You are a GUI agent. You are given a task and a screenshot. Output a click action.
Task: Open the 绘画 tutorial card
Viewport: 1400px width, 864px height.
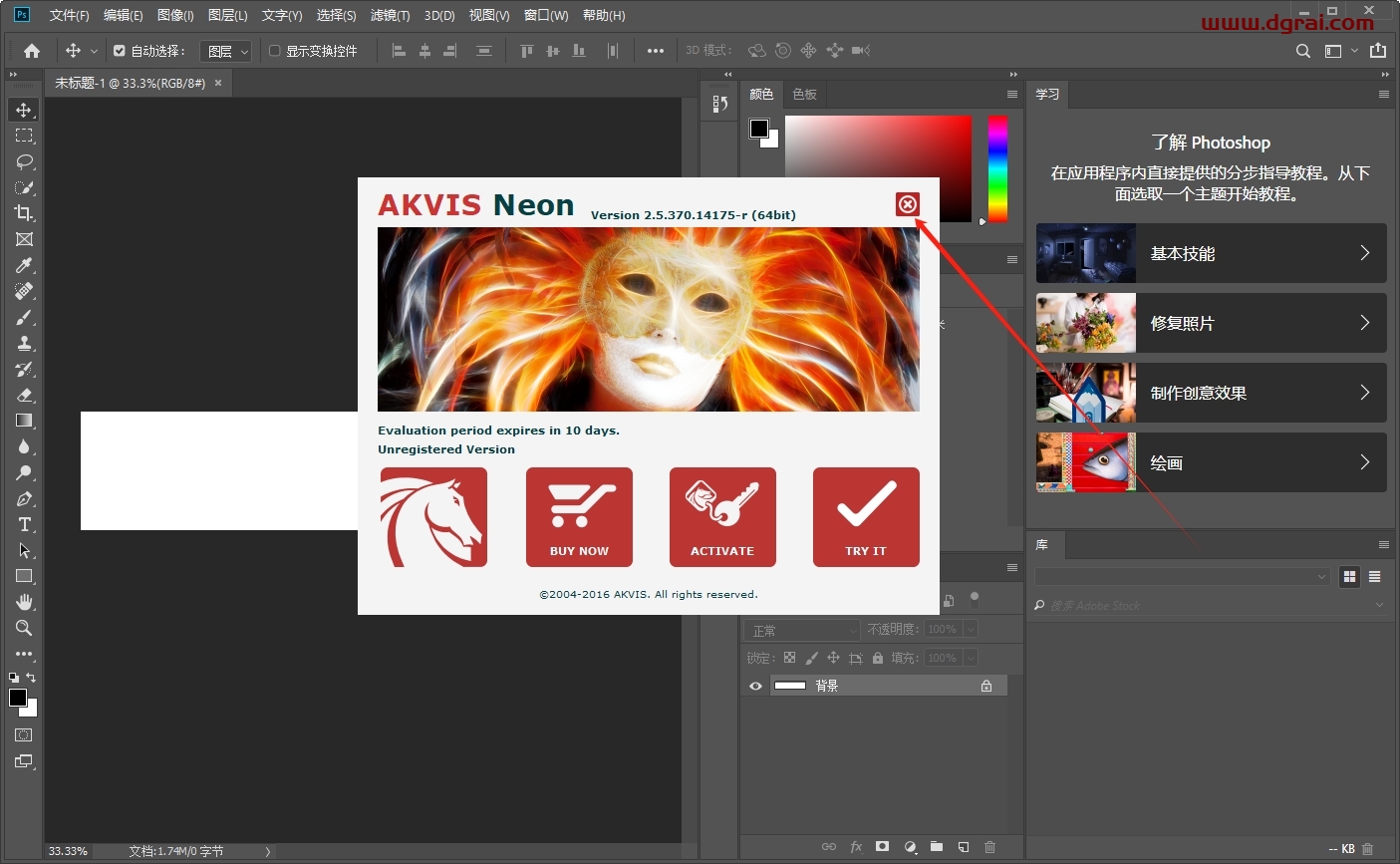point(1211,462)
